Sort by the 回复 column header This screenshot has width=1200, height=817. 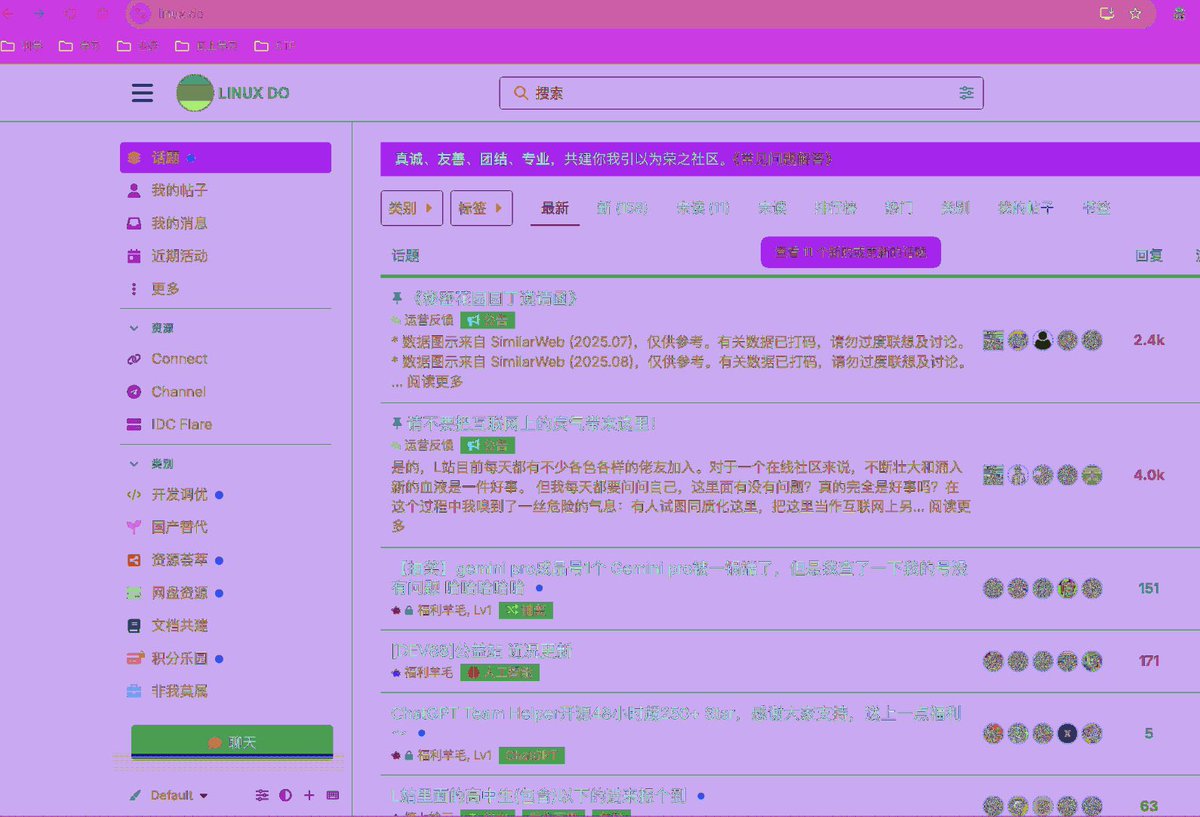click(1149, 255)
